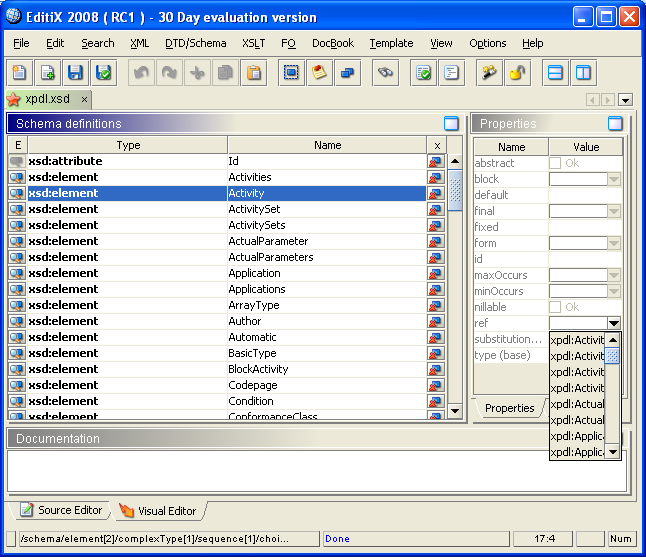Click the action icon in BasicType row
The image size is (646, 557).
tap(435, 353)
